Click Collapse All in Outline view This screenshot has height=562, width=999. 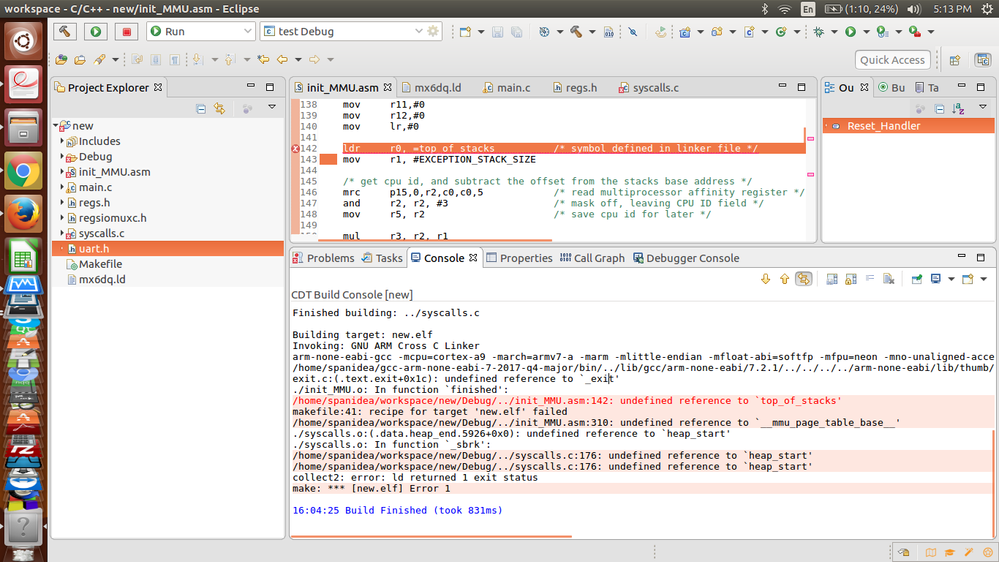(939, 109)
